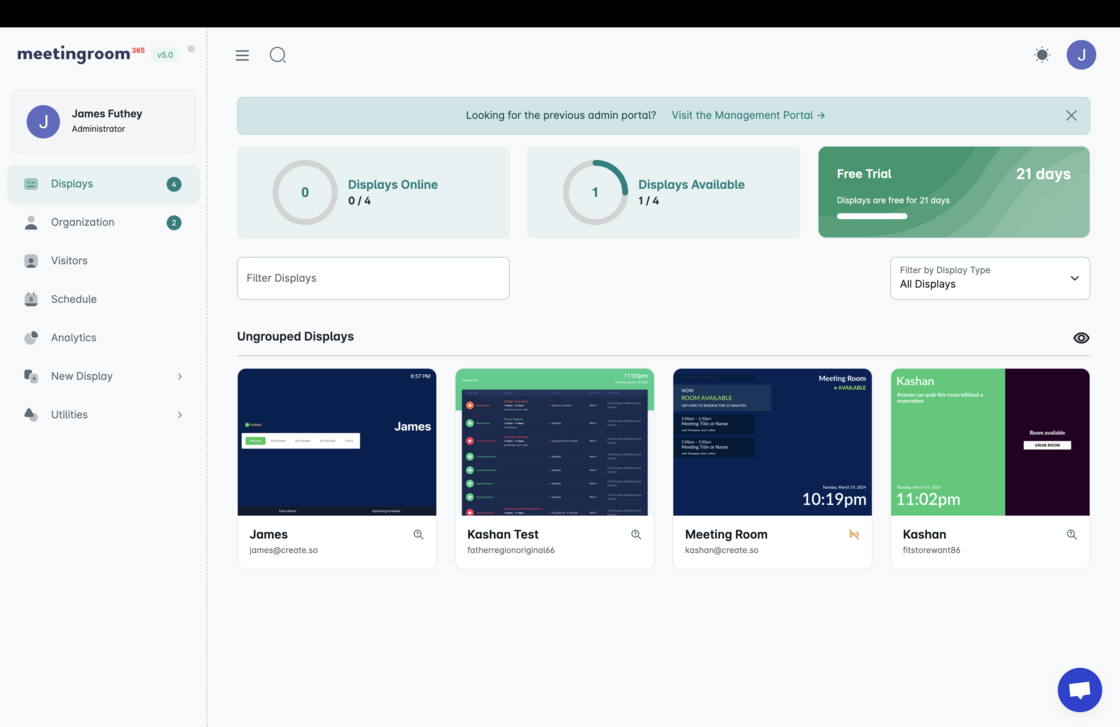
Task: Dismiss the admin portal banner
Action: pos(1071,116)
